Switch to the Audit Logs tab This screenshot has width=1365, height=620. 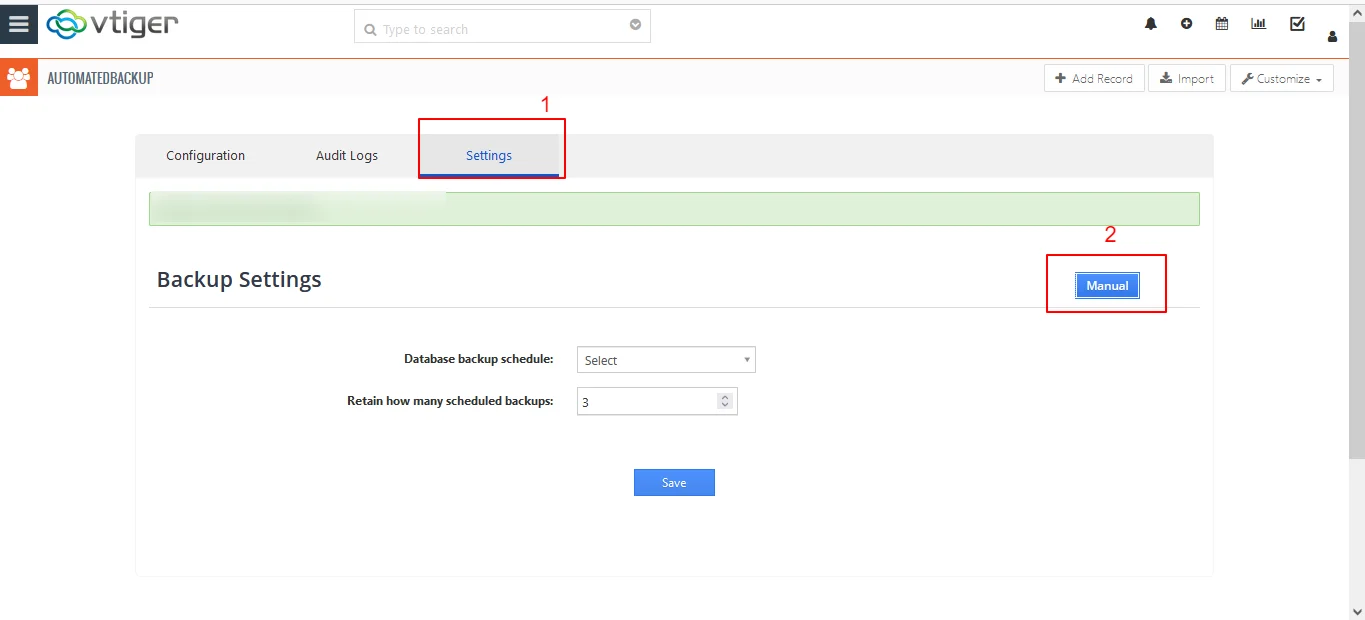click(347, 156)
